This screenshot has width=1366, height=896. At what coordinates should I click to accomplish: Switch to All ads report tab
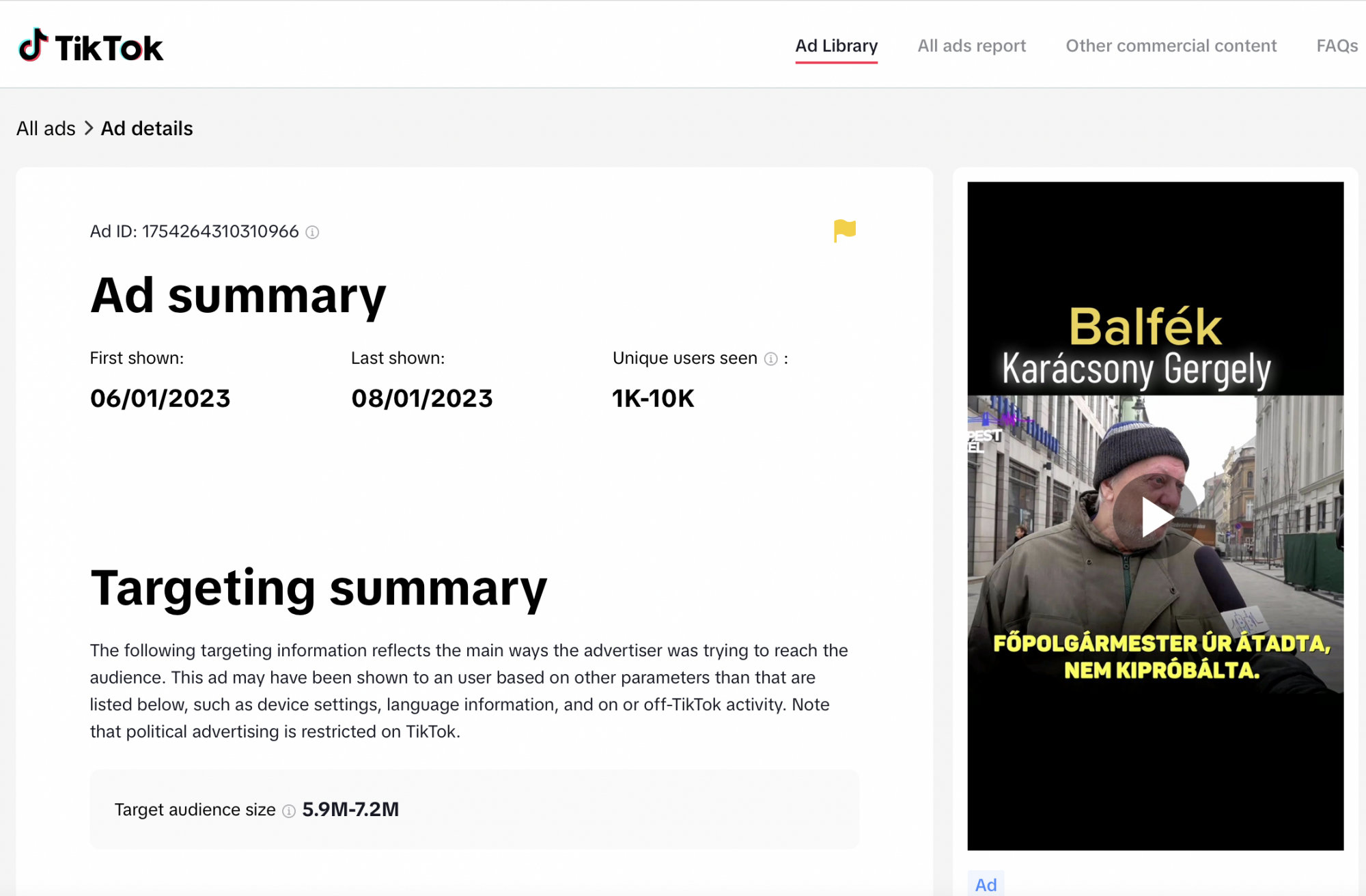[971, 46]
